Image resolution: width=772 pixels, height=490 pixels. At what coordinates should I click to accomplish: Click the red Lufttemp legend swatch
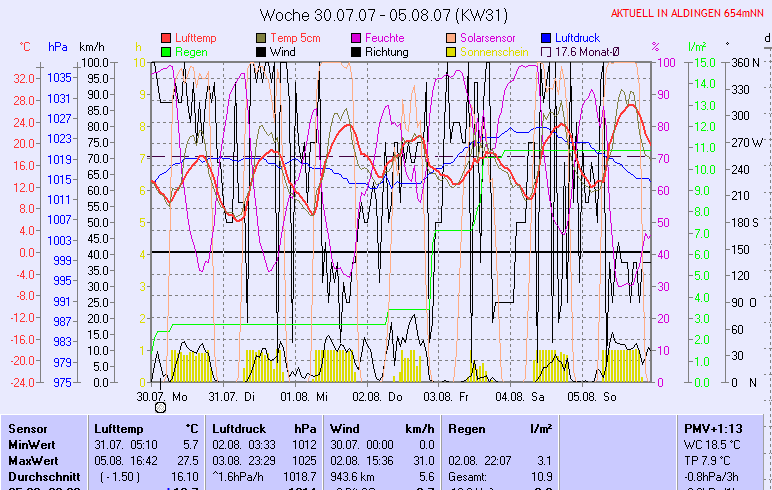[166, 38]
